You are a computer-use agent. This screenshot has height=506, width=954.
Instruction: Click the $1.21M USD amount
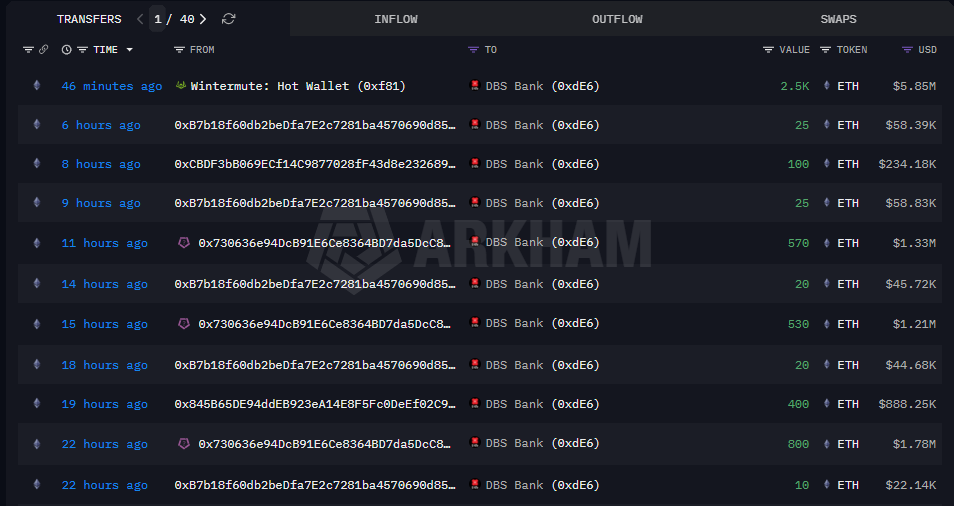coord(914,324)
